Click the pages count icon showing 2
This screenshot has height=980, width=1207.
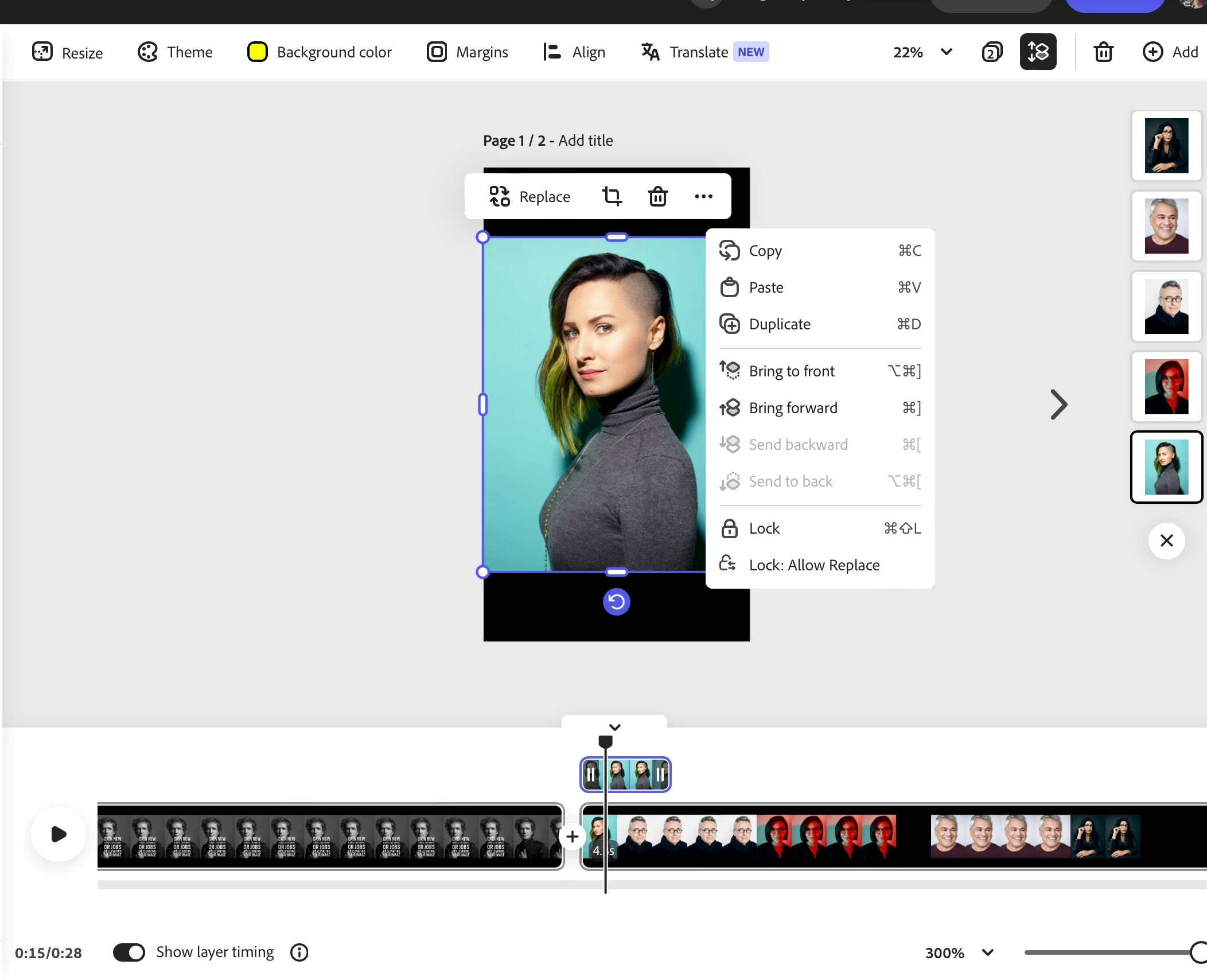click(x=992, y=52)
